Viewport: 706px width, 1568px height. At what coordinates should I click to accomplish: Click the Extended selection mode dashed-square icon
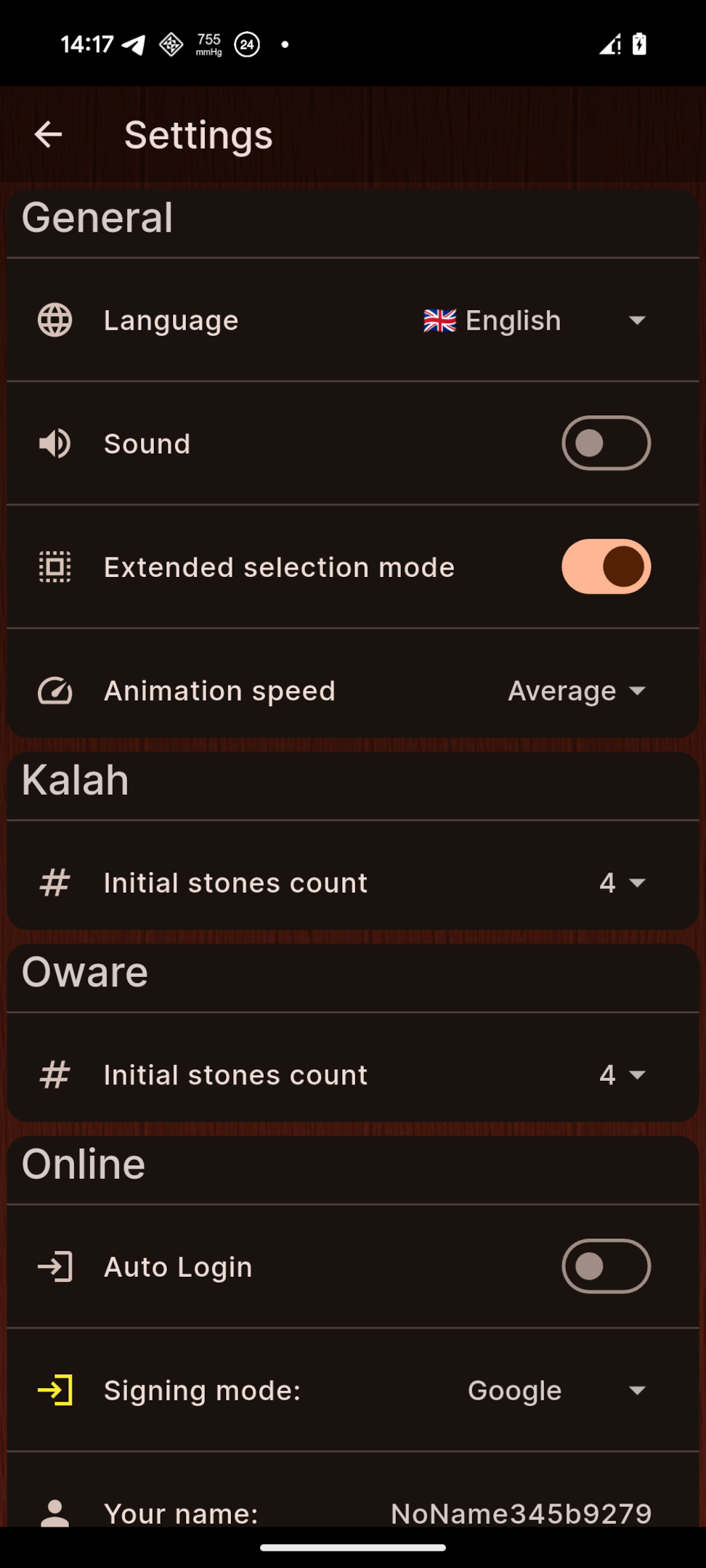click(x=55, y=567)
